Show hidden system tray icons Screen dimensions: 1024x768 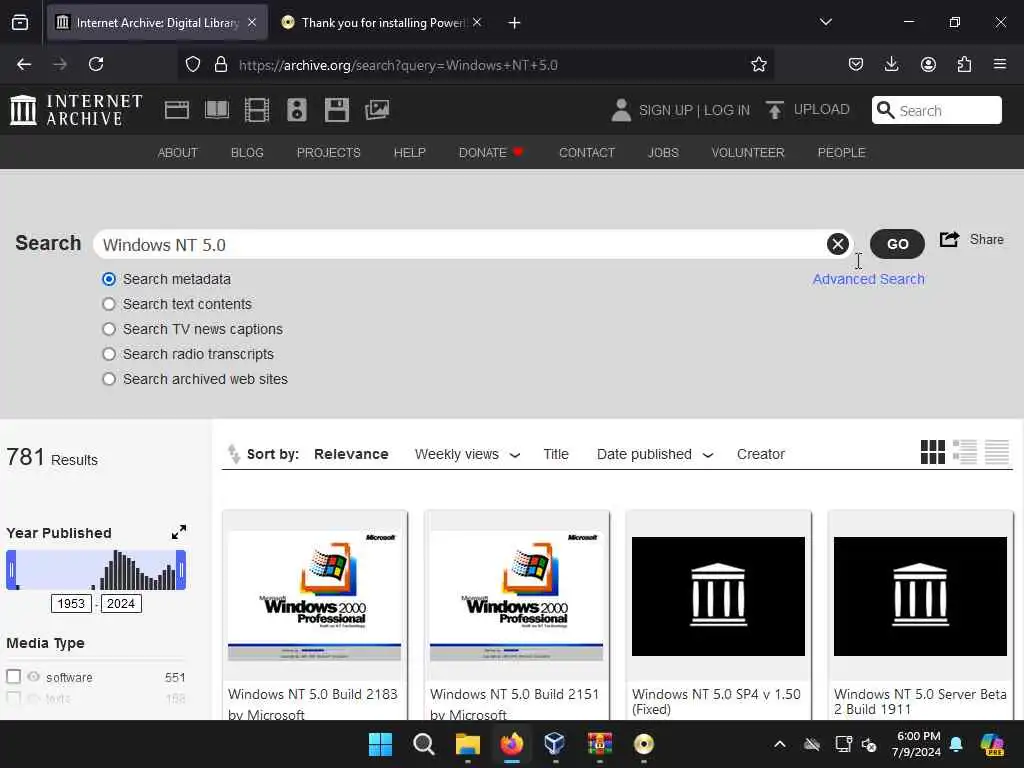coord(780,744)
